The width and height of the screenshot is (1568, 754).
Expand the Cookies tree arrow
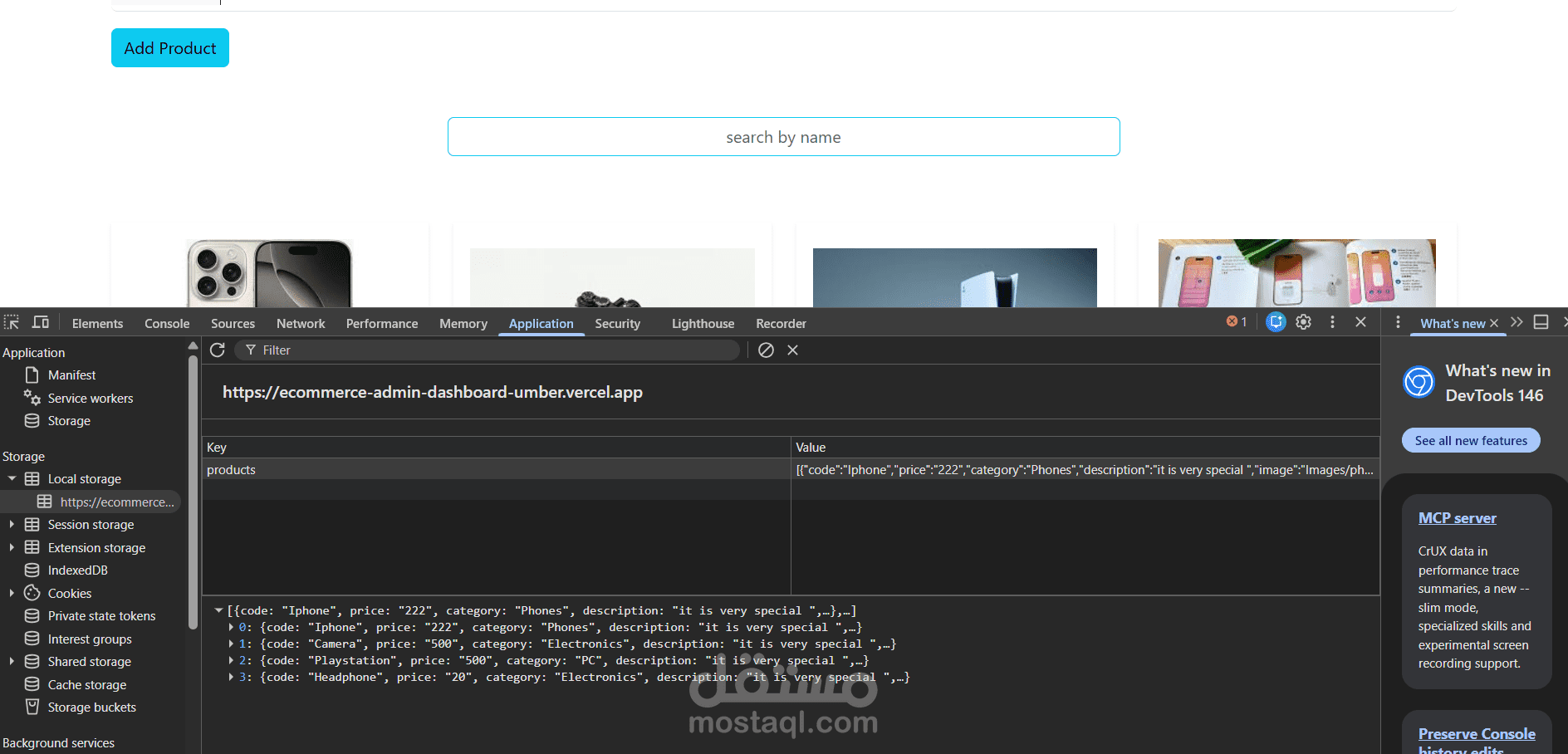click(x=12, y=594)
